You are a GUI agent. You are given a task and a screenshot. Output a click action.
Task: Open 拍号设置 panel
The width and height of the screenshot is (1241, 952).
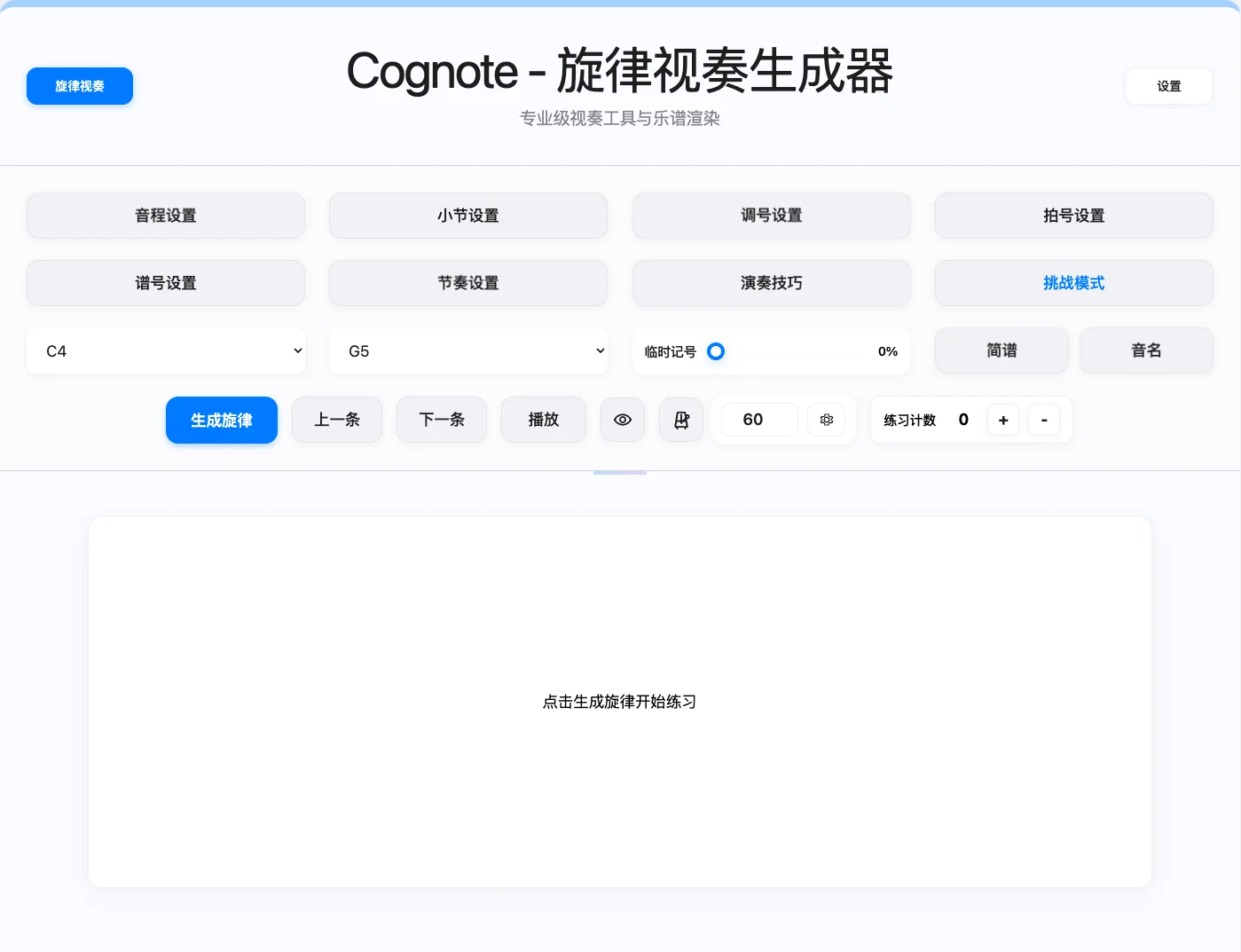[x=1074, y=216]
